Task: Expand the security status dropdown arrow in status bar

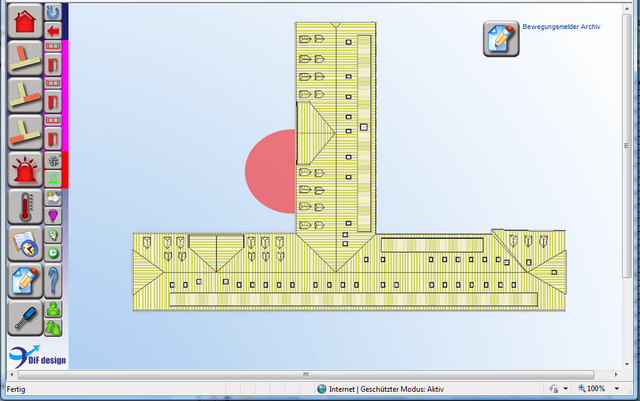Action: [566, 388]
